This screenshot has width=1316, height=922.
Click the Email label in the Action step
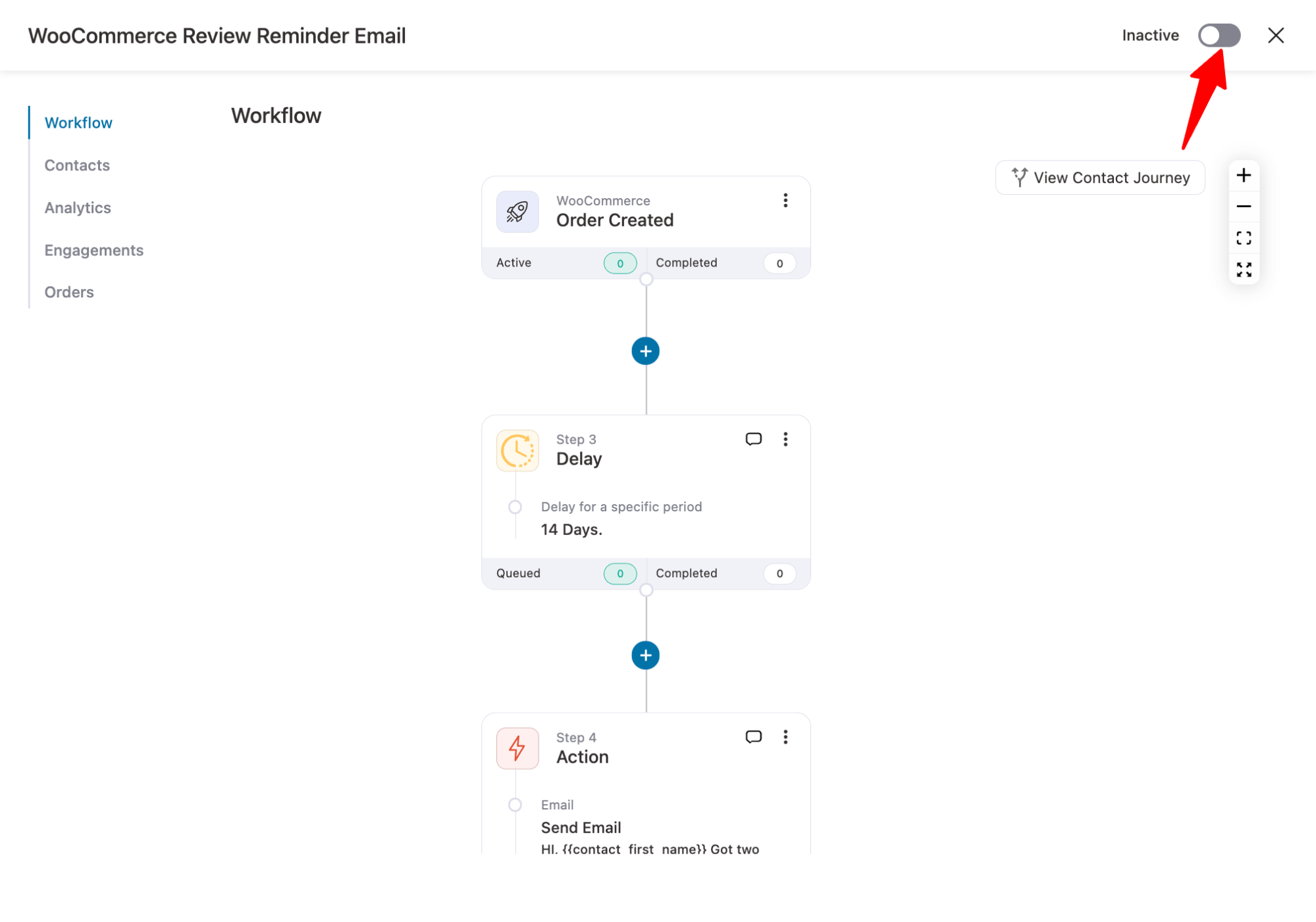pyautogui.click(x=557, y=806)
